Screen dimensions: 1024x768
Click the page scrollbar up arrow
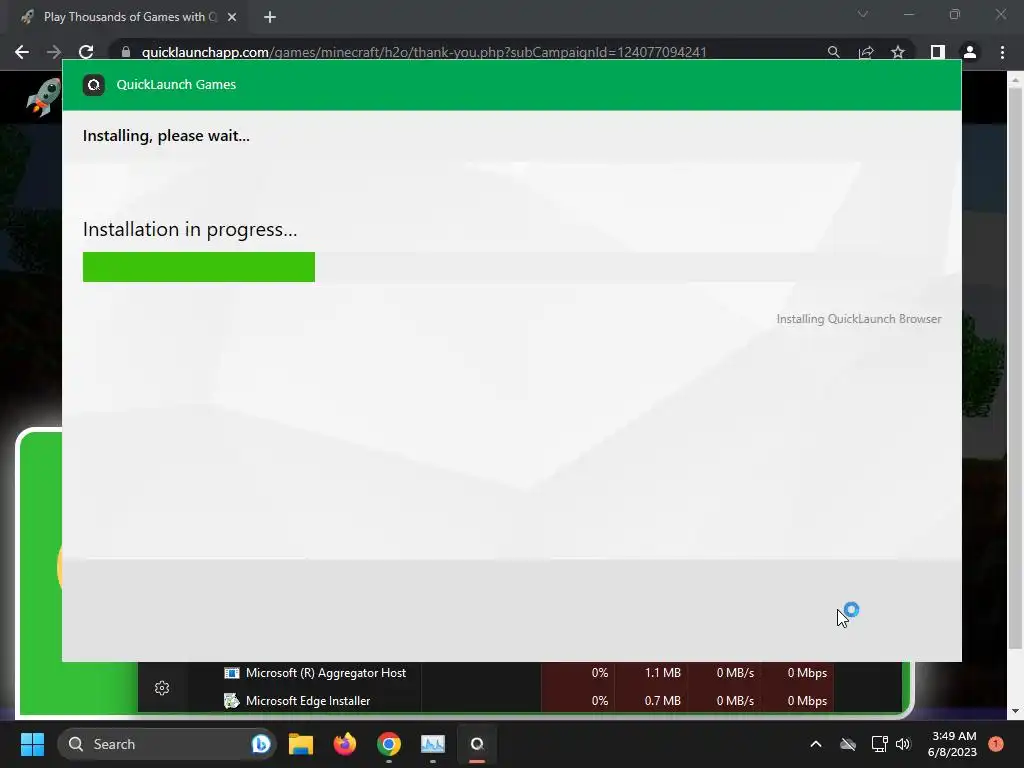coord(1015,80)
